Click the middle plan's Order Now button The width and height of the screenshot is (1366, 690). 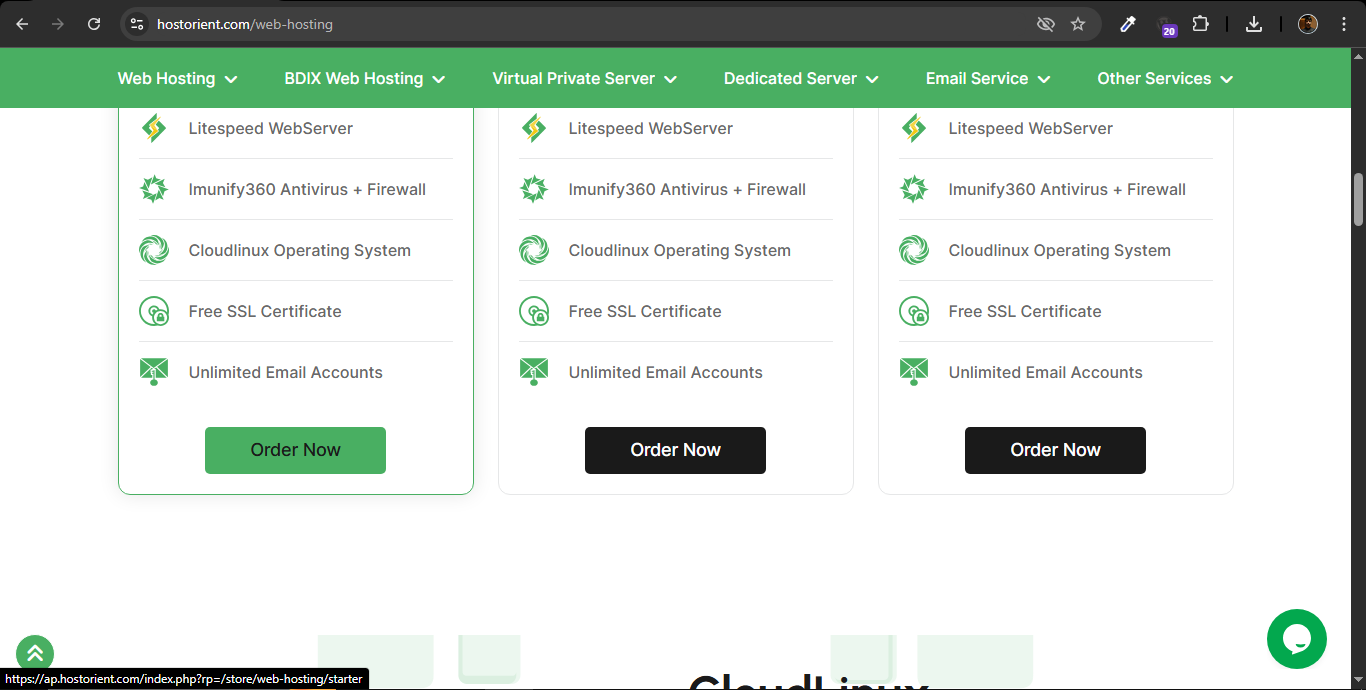coord(675,450)
